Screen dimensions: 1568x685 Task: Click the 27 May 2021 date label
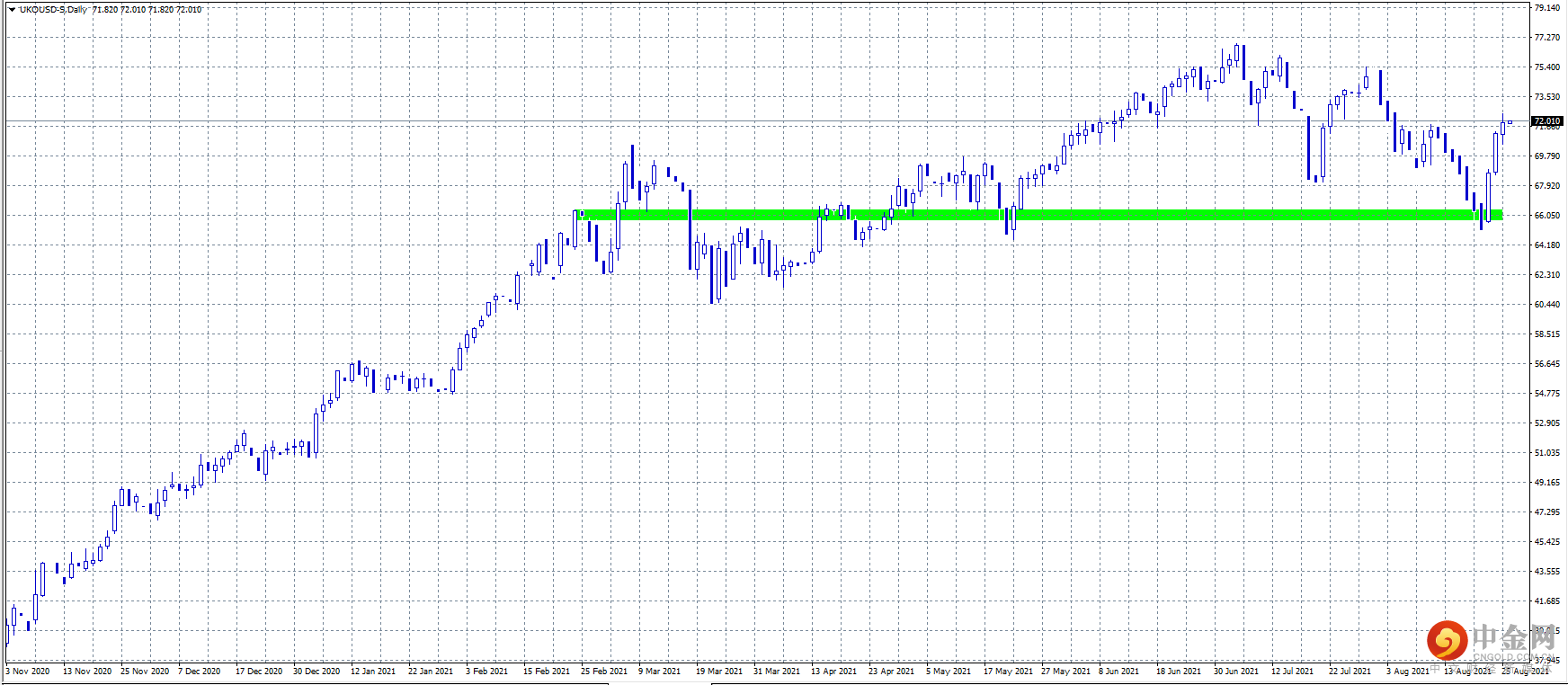[x=1065, y=671]
